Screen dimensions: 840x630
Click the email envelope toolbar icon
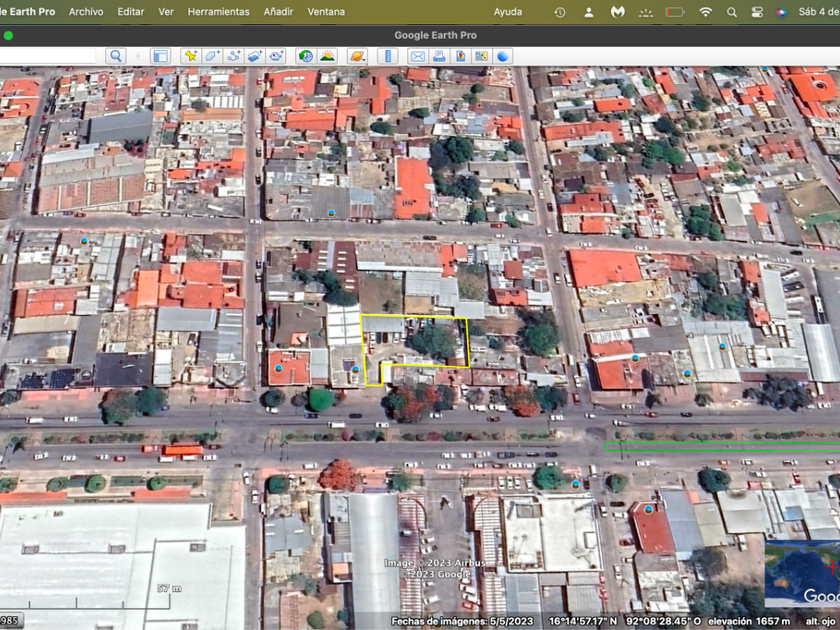tap(418, 56)
